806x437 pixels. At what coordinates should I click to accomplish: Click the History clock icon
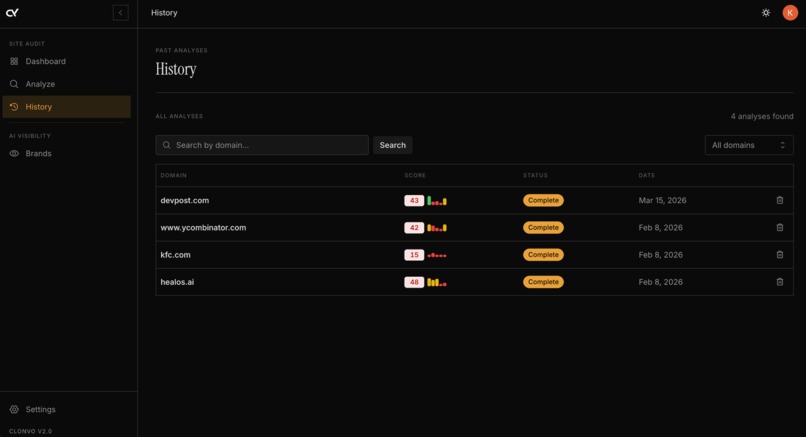pos(14,107)
